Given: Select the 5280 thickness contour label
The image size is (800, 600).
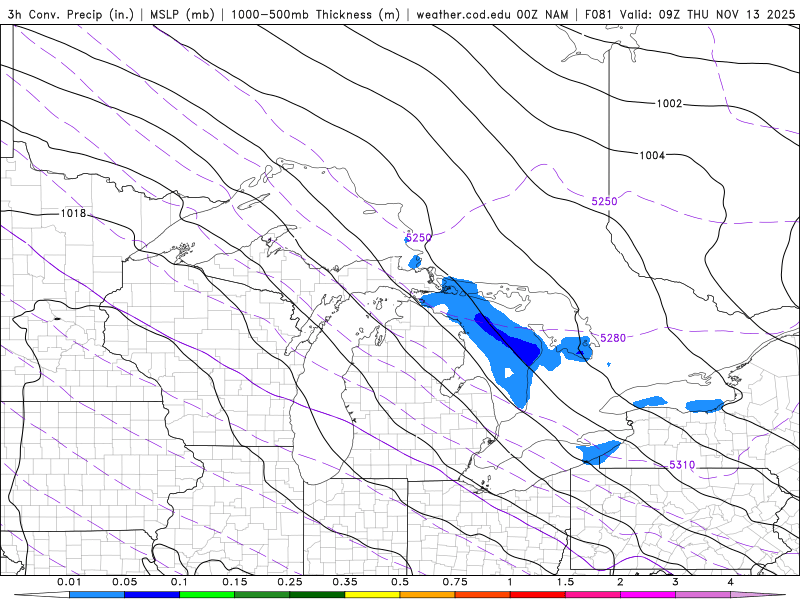Looking at the screenshot, I should 613,338.
